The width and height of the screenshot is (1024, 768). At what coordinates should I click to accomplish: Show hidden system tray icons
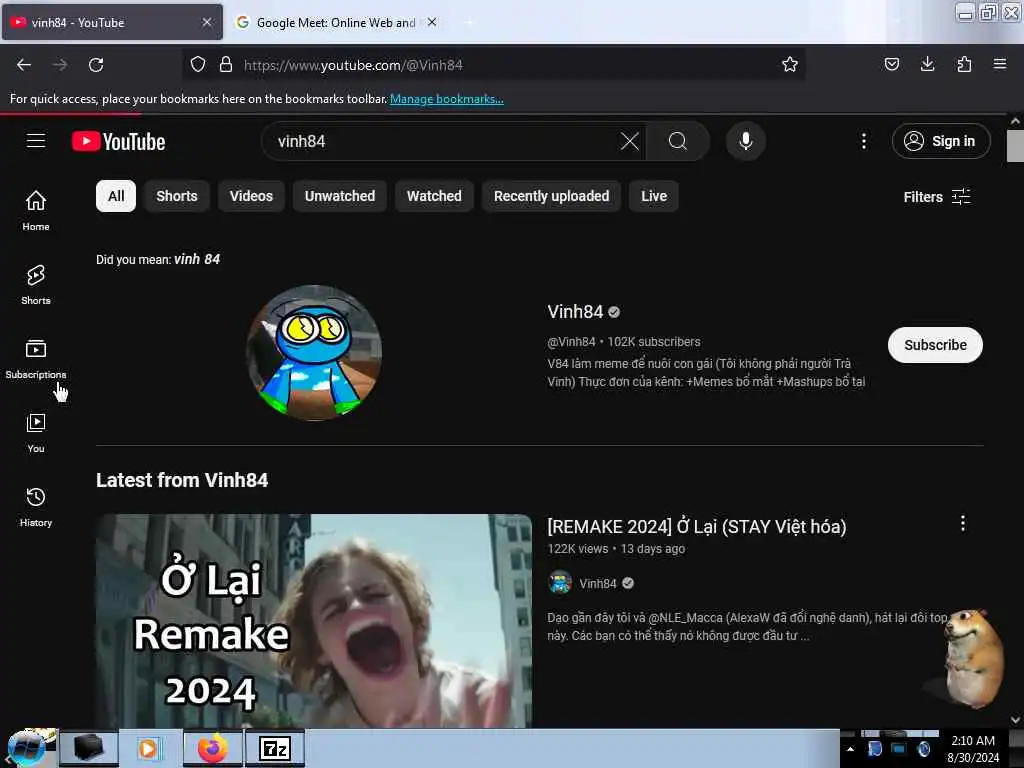tap(850, 749)
